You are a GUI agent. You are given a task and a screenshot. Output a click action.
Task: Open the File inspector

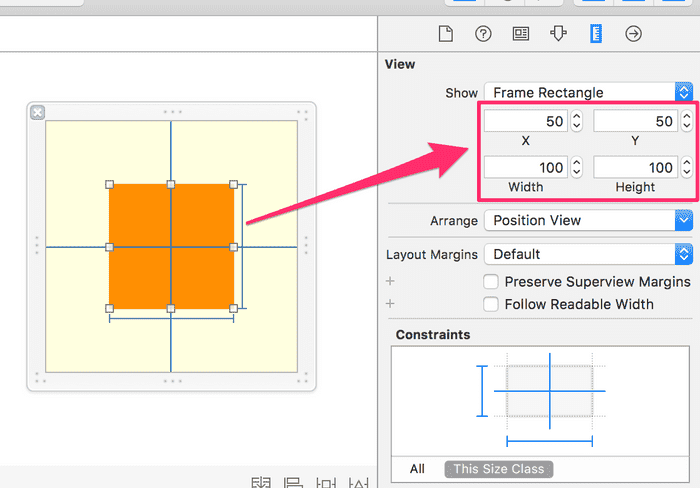pyautogui.click(x=446, y=34)
